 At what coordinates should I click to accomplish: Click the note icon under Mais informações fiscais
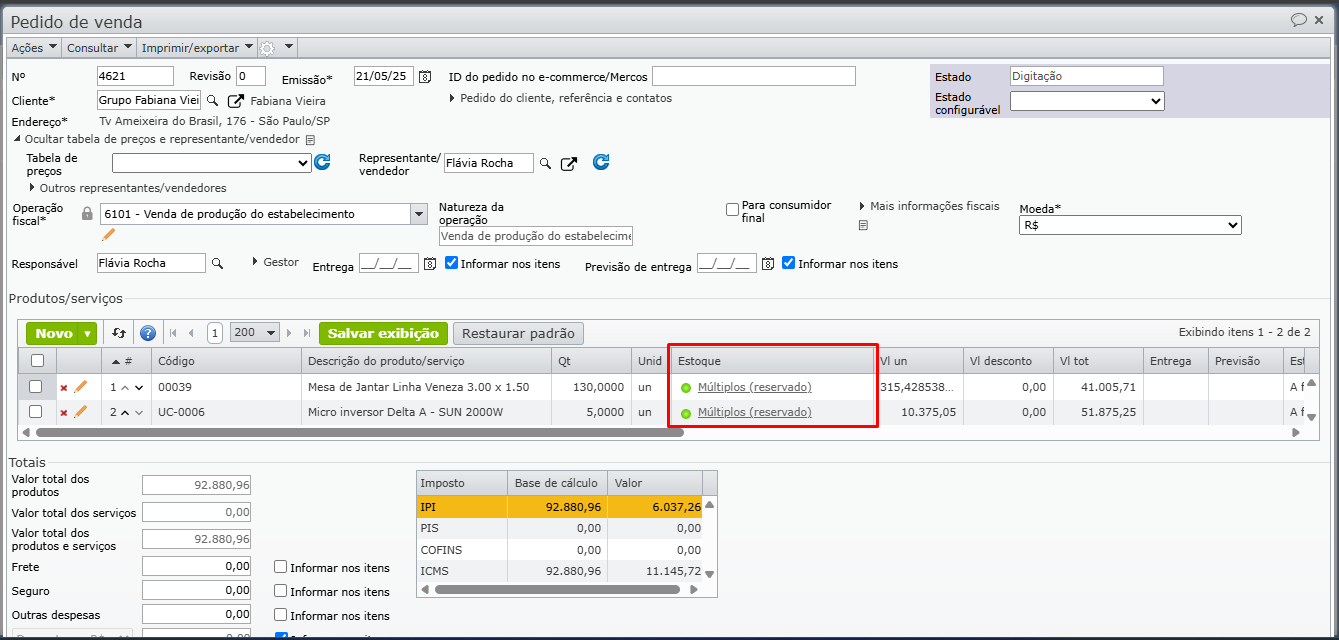(x=863, y=225)
